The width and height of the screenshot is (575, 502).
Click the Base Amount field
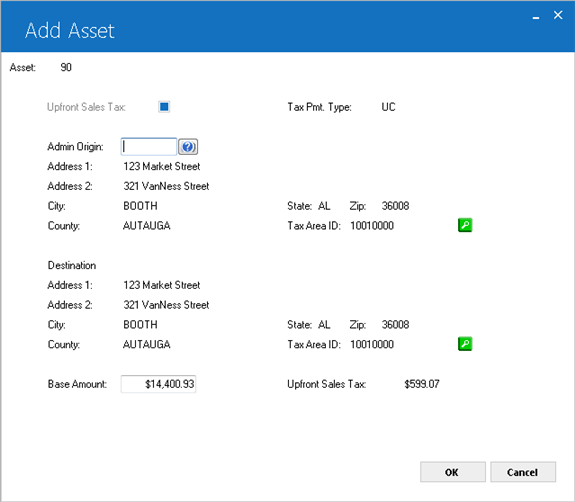click(158, 384)
